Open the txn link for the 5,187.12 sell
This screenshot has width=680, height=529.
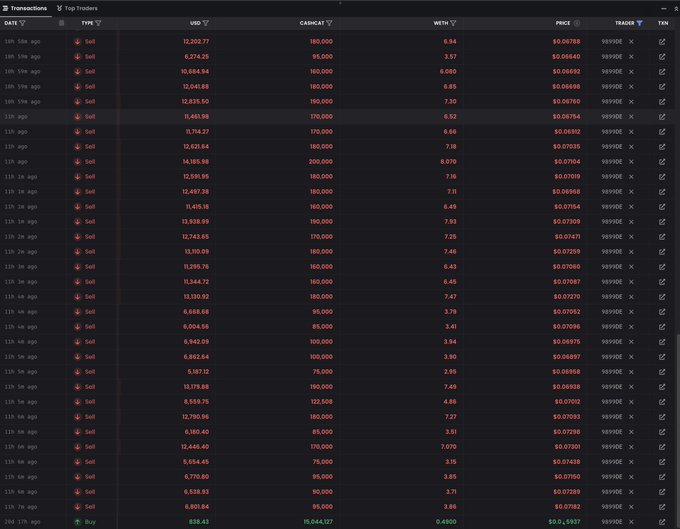point(662,372)
